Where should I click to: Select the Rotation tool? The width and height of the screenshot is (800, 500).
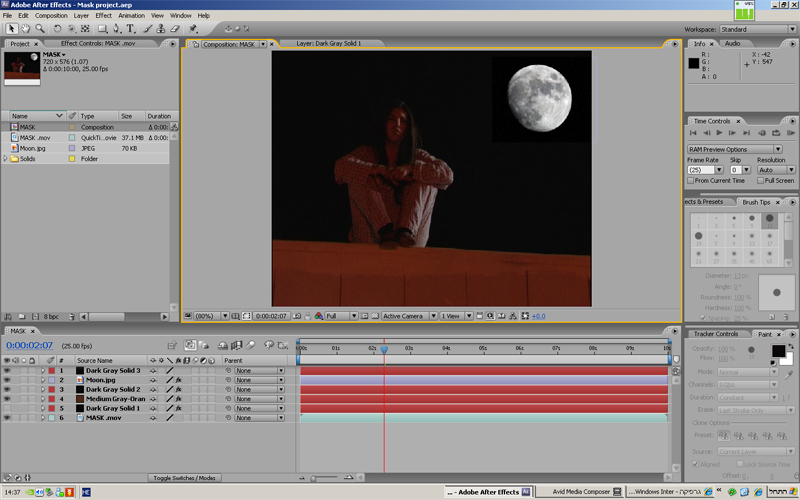57,29
